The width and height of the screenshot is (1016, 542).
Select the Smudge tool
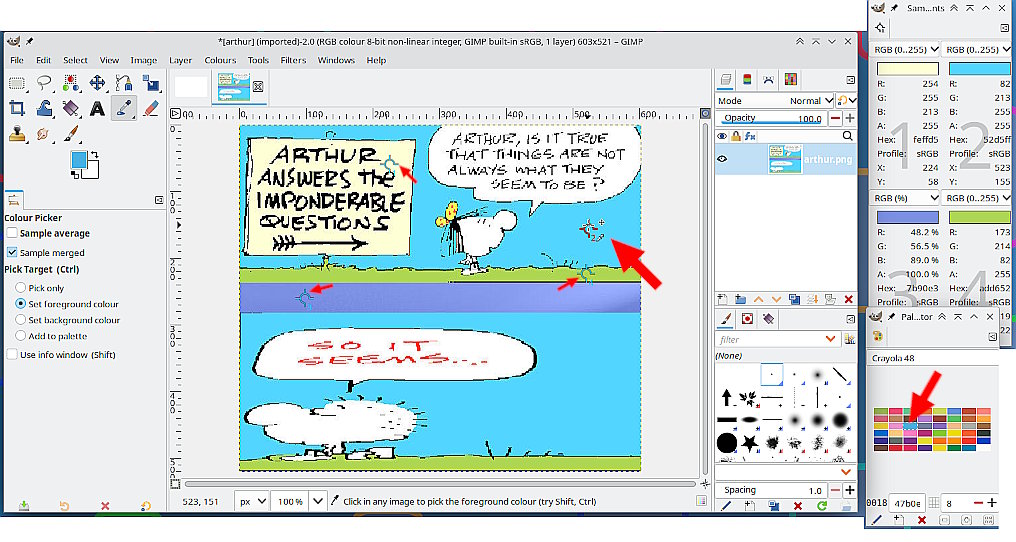pyautogui.click(x=44, y=134)
